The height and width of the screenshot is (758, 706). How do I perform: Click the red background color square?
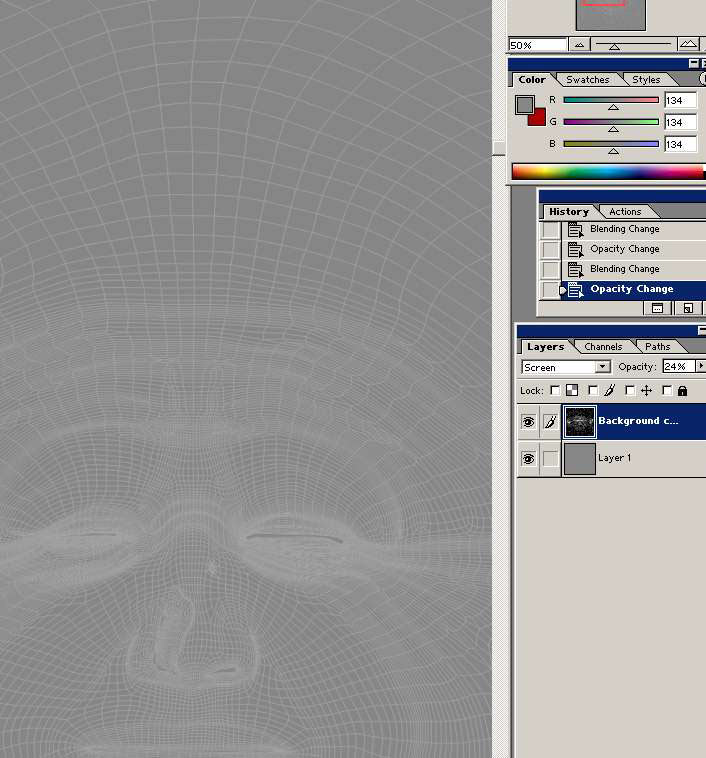(539, 118)
